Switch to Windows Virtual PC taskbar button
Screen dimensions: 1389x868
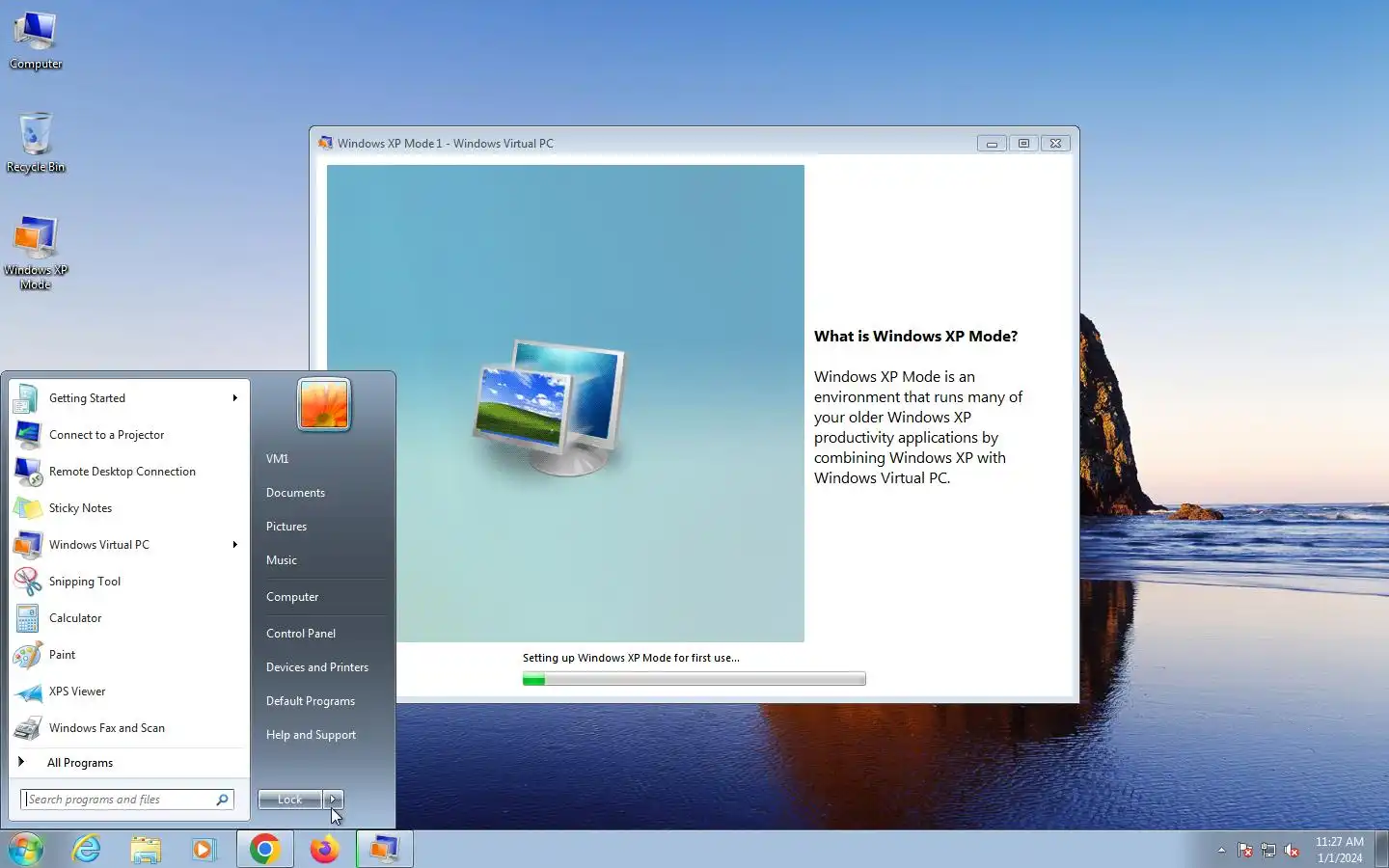pos(385,849)
